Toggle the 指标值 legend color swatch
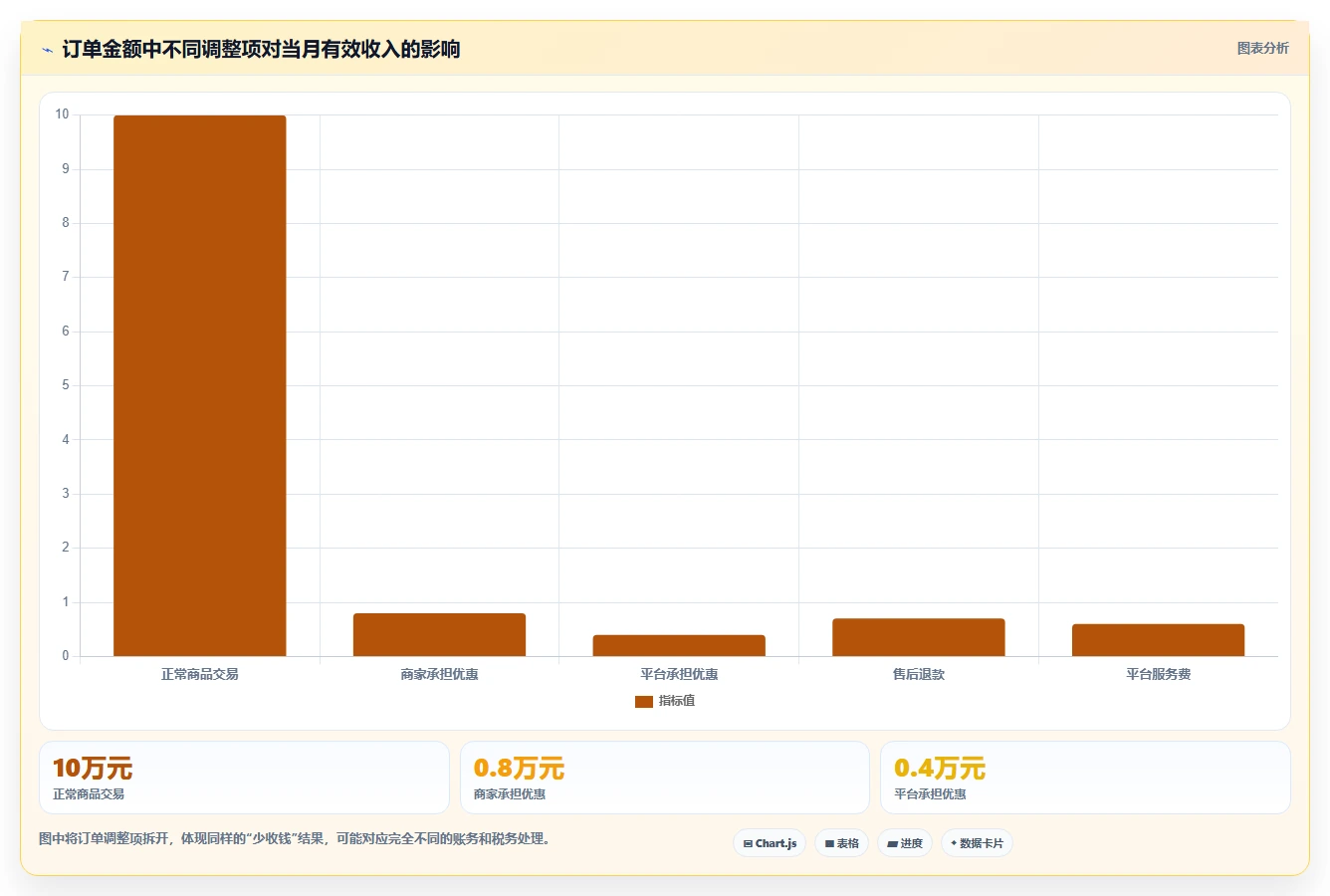The image size is (1330, 896). tap(644, 702)
